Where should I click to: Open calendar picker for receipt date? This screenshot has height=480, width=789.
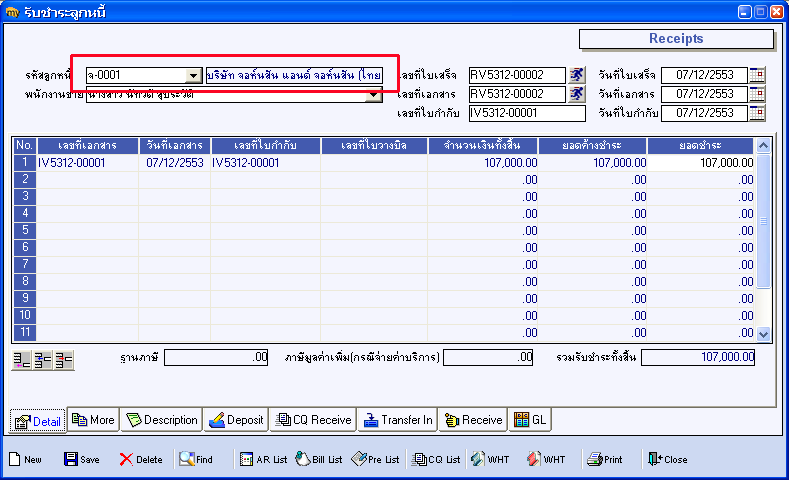(756, 75)
